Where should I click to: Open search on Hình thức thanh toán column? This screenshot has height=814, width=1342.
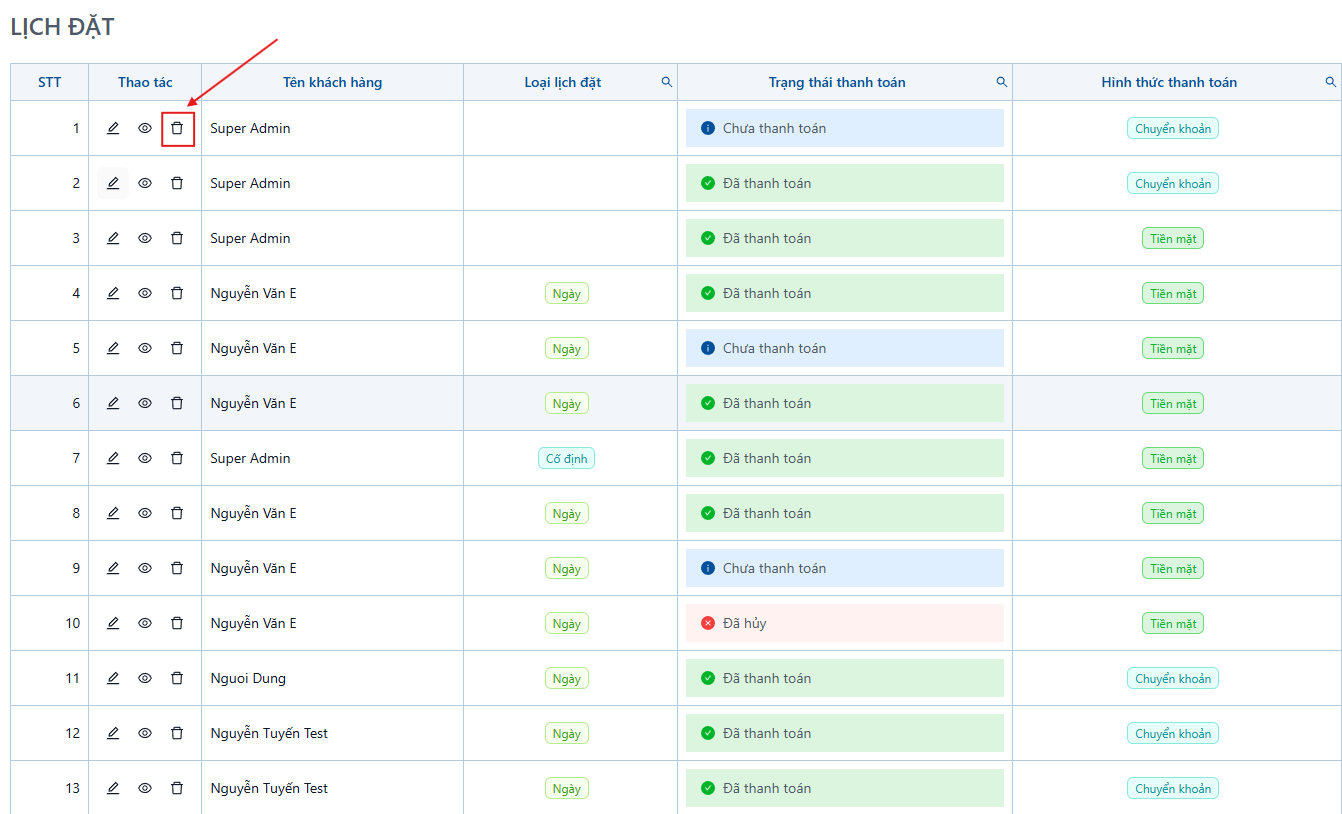click(1331, 82)
